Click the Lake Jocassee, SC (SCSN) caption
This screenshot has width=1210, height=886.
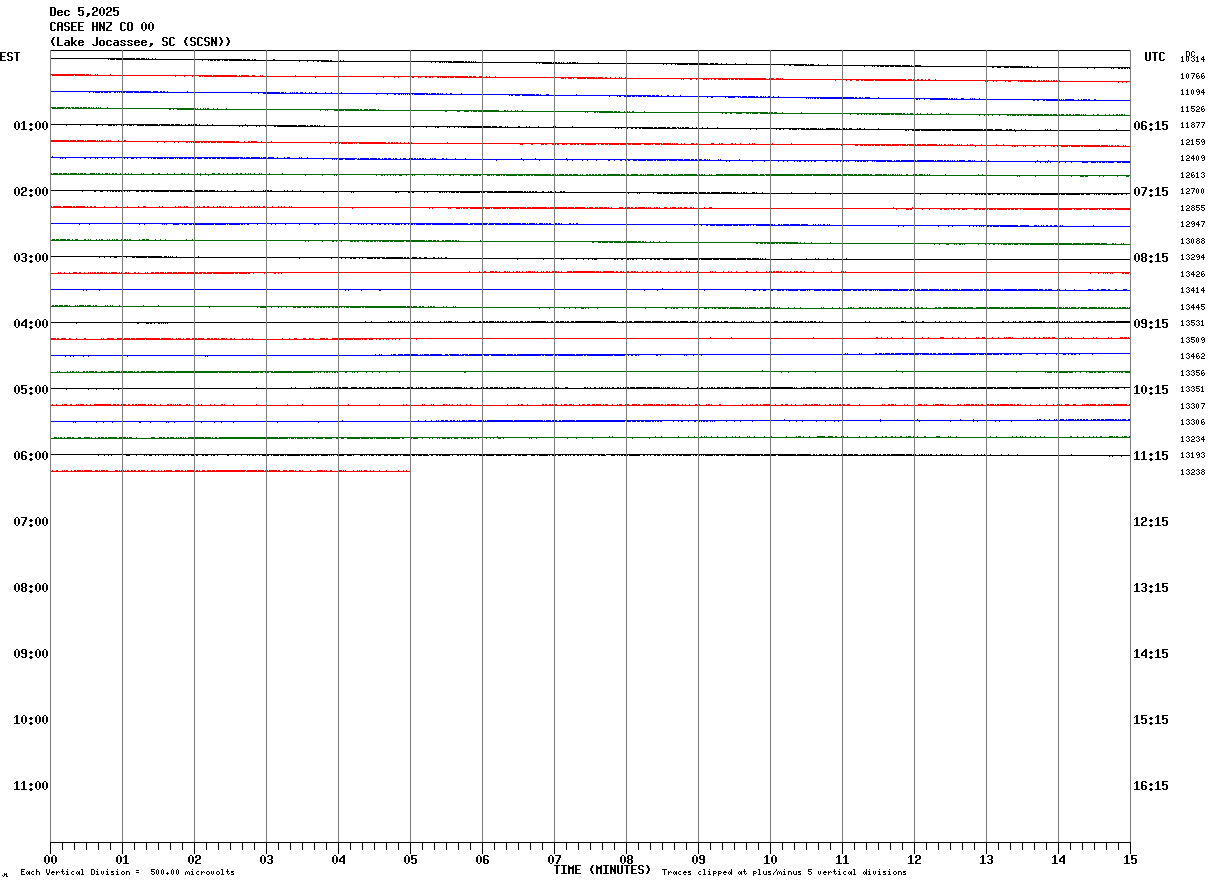coord(140,42)
